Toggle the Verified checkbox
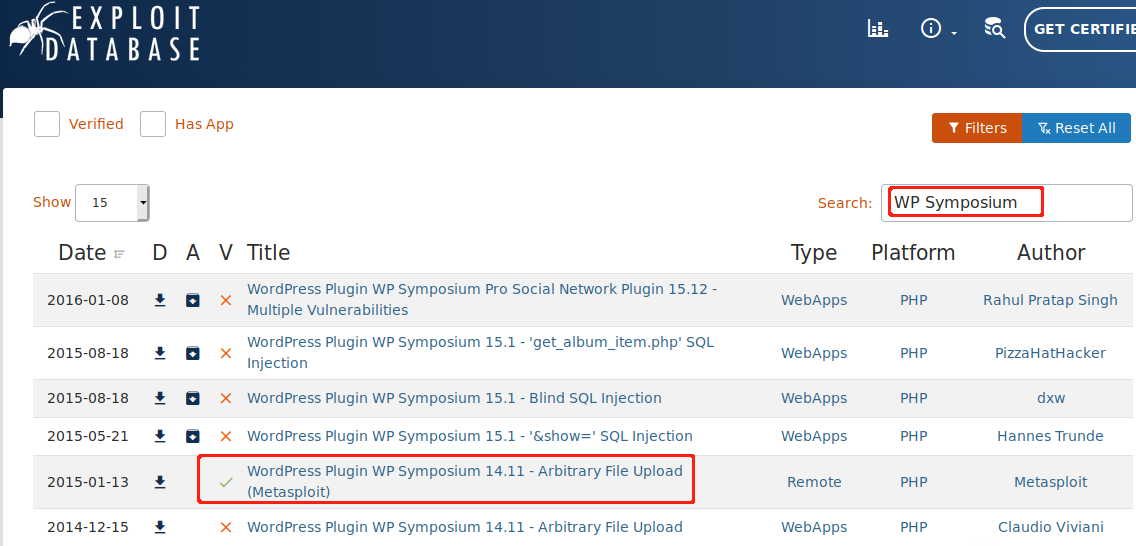This screenshot has height=546, width=1136. (x=47, y=124)
